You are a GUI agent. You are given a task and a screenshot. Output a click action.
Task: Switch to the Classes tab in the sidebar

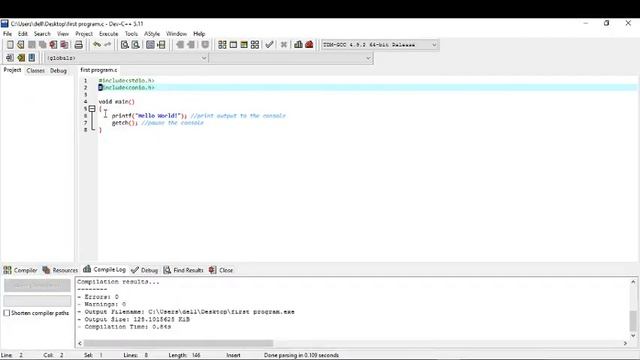tap(36, 71)
